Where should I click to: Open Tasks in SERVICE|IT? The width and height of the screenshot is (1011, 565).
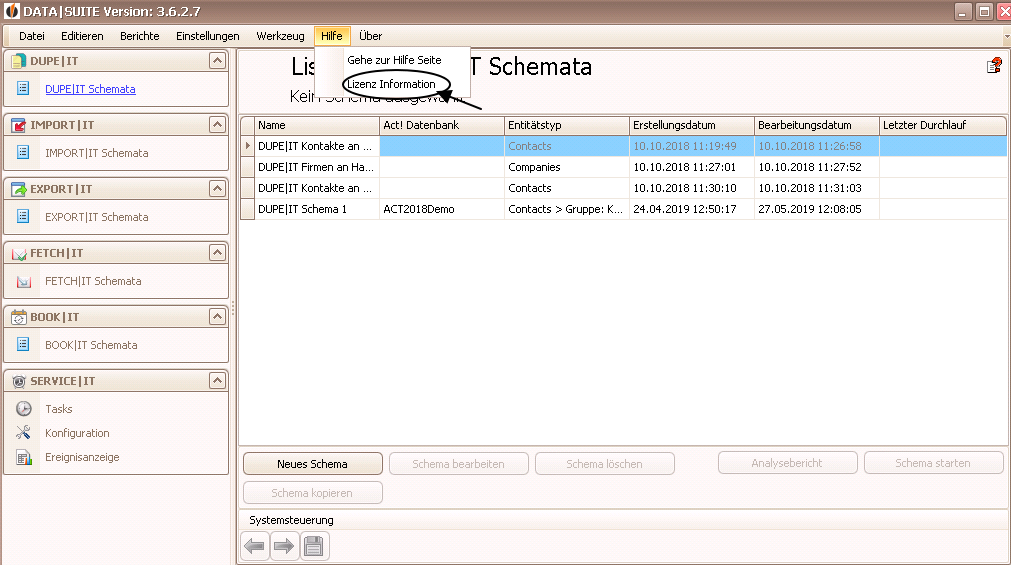click(59, 409)
